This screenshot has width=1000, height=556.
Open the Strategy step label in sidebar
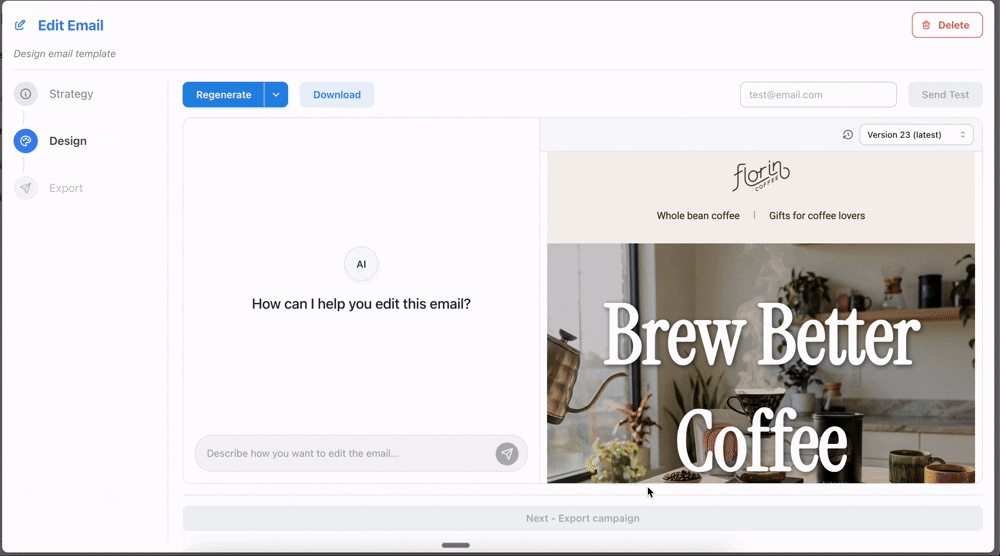click(x=71, y=94)
